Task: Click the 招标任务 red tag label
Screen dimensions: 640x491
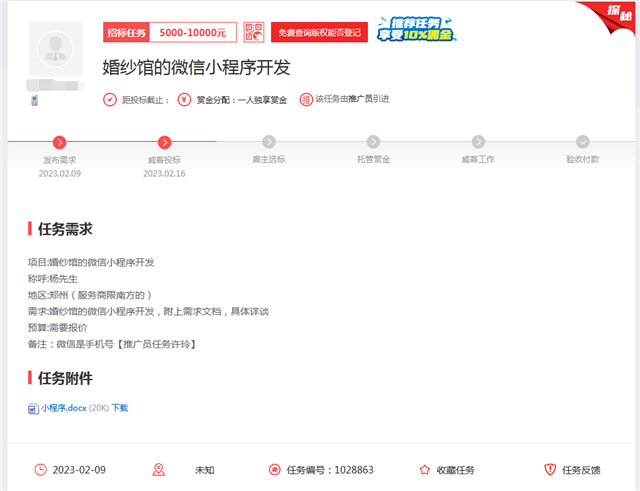Action: coord(126,33)
